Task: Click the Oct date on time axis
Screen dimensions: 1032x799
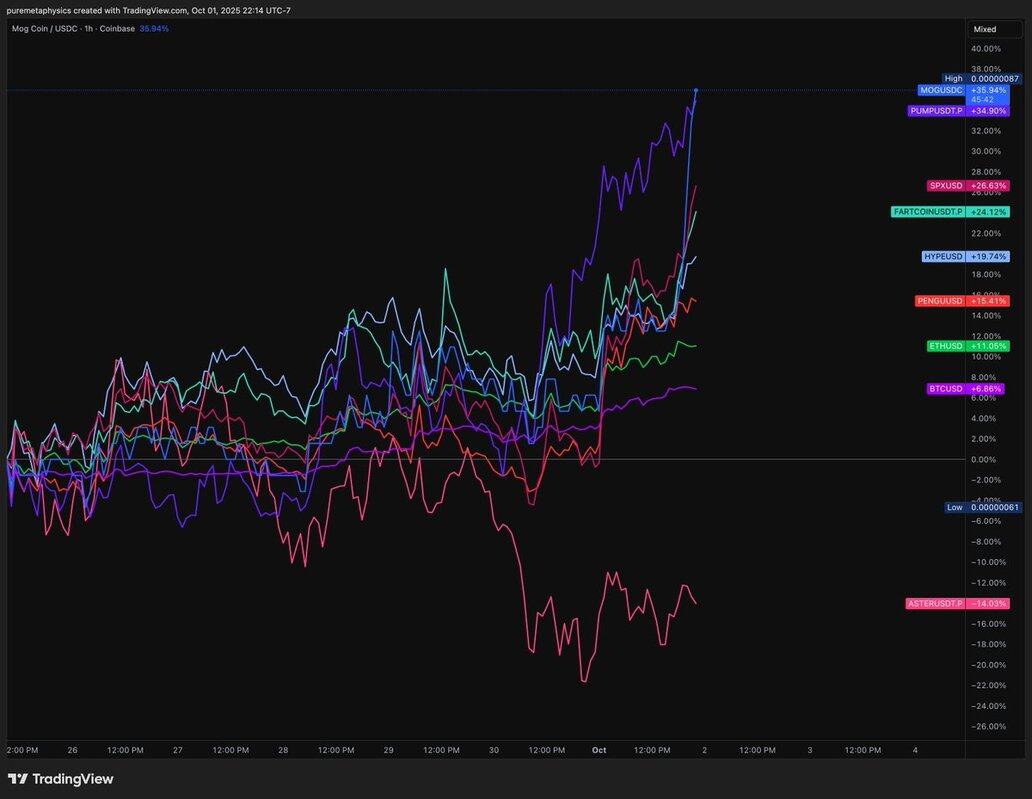Action: point(599,749)
